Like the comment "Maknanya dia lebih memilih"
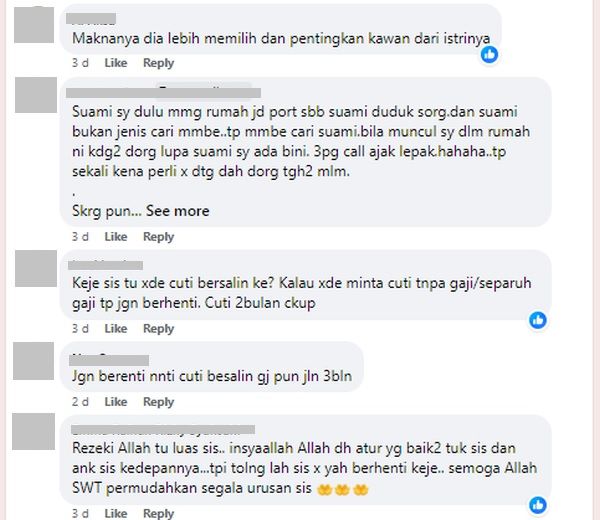The width and height of the screenshot is (600, 520). pyautogui.click(x=116, y=63)
